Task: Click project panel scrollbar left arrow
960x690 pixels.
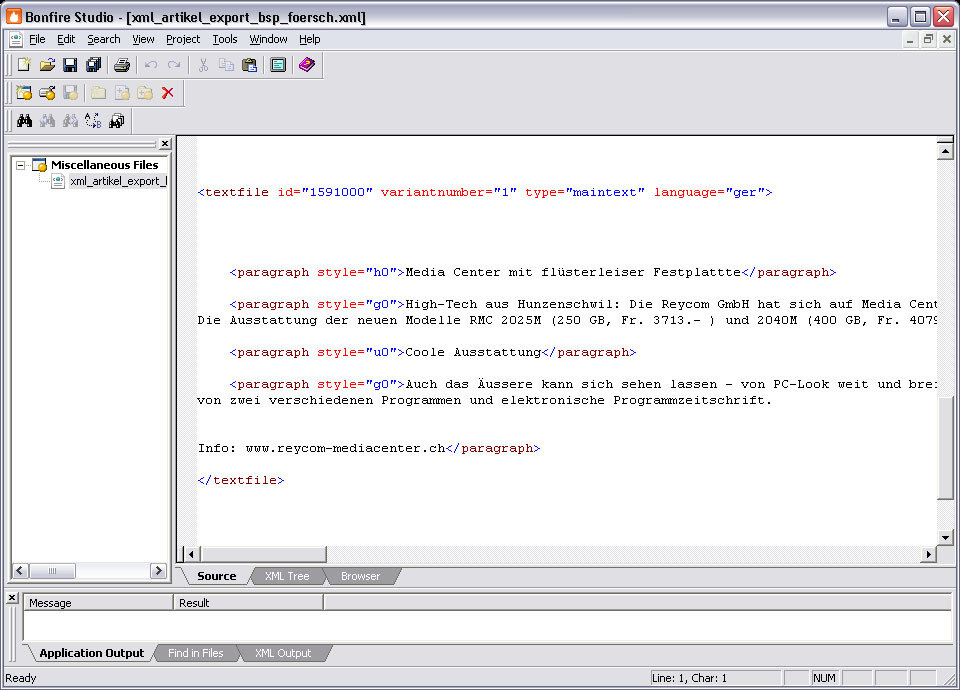Action: pos(20,571)
